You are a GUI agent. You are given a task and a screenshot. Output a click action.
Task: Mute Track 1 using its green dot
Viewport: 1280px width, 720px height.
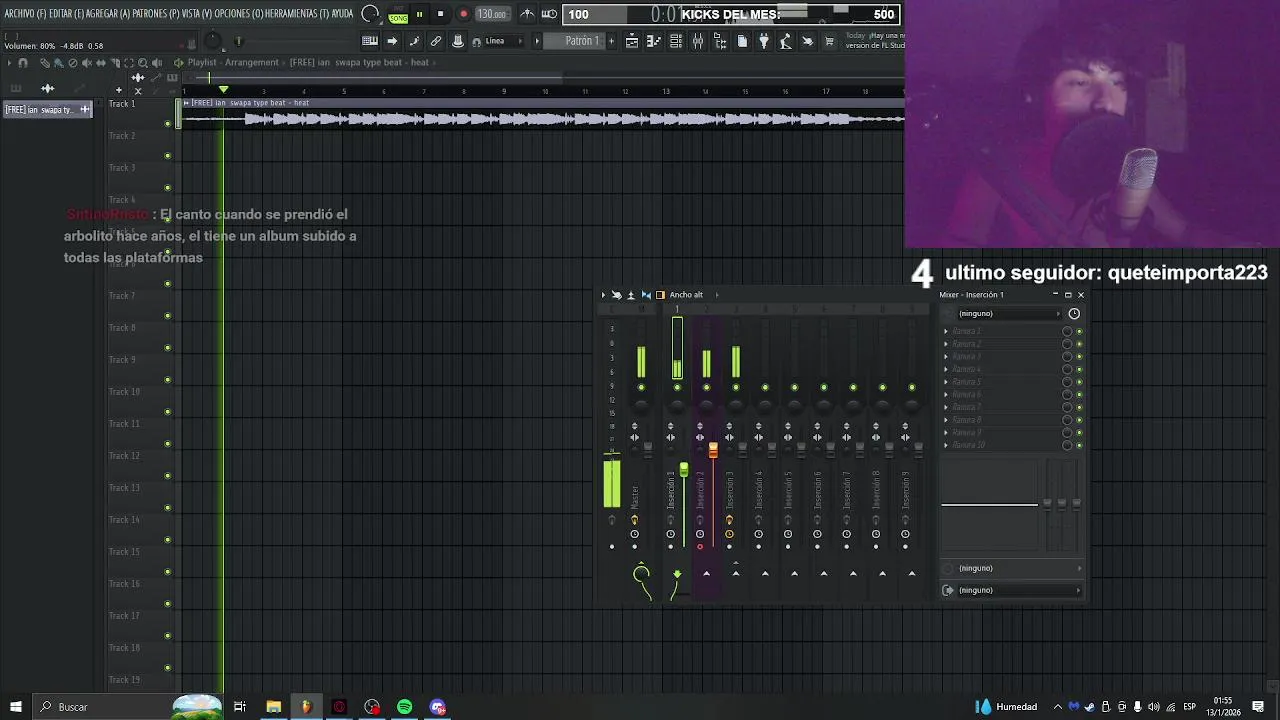click(168, 124)
